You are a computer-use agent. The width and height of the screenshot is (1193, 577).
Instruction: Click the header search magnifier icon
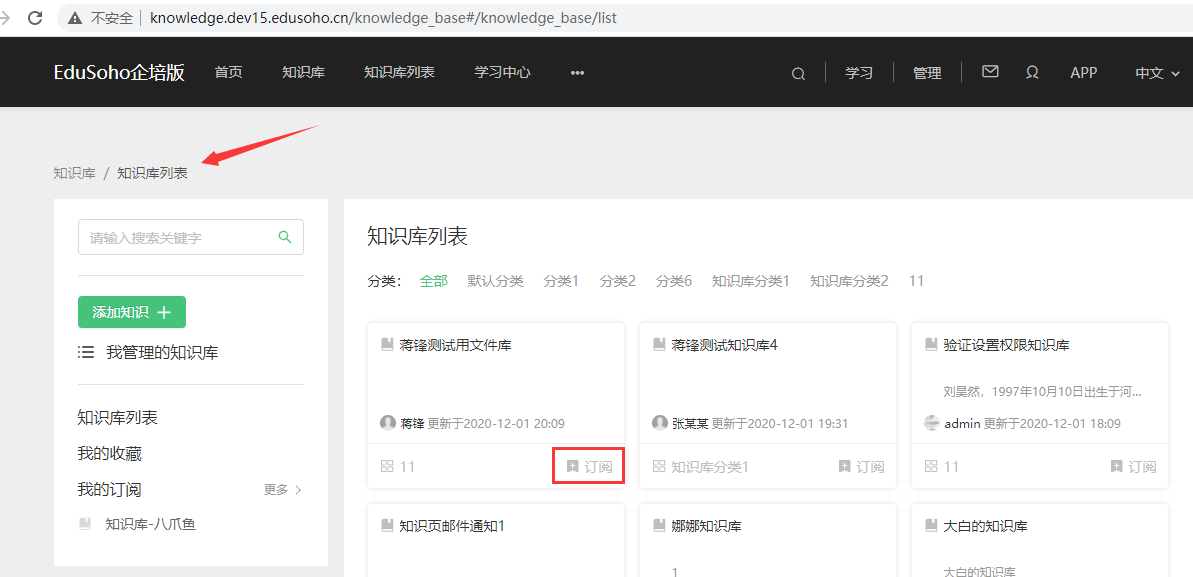point(798,74)
